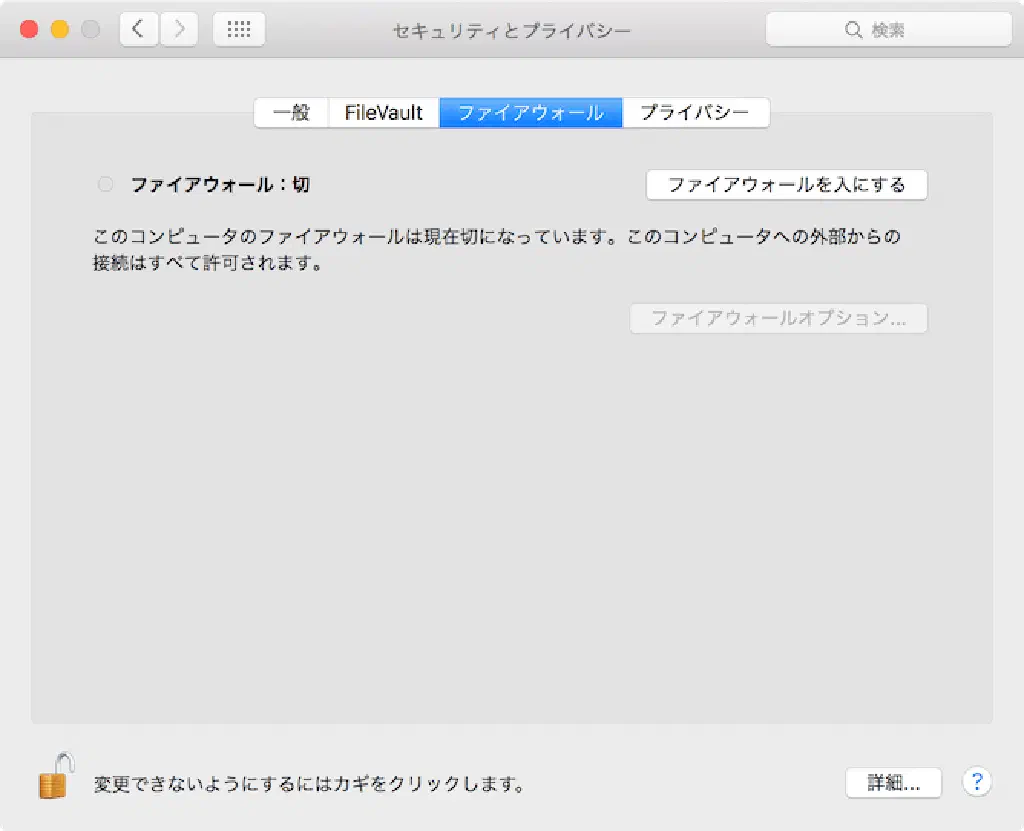1024x831 pixels.
Task: Click the window title セキュリティとプライバシー
Action: (x=512, y=30)
